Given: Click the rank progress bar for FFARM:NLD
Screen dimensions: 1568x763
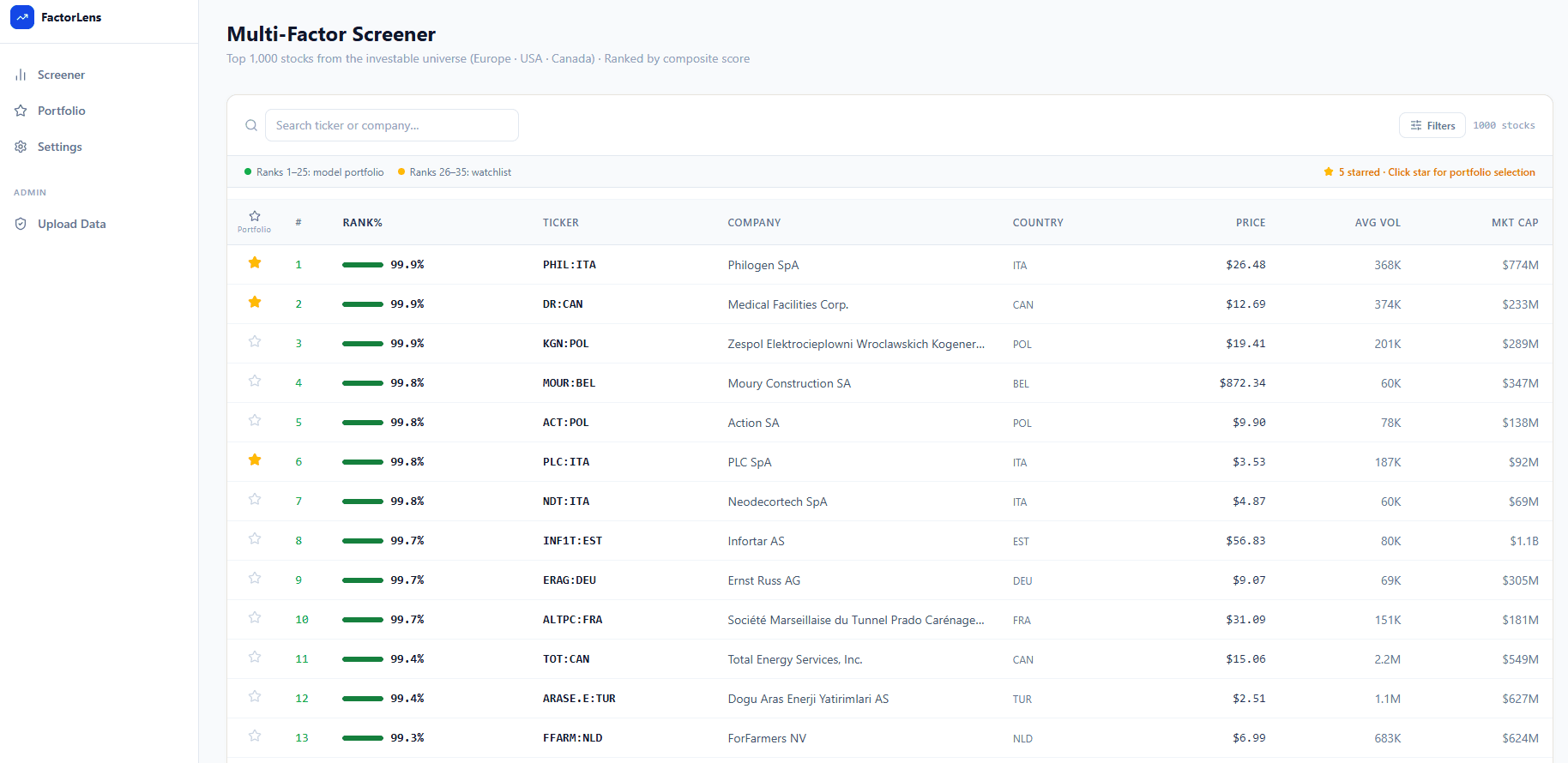Looking at the screenshot, I should tap(363, 738).
